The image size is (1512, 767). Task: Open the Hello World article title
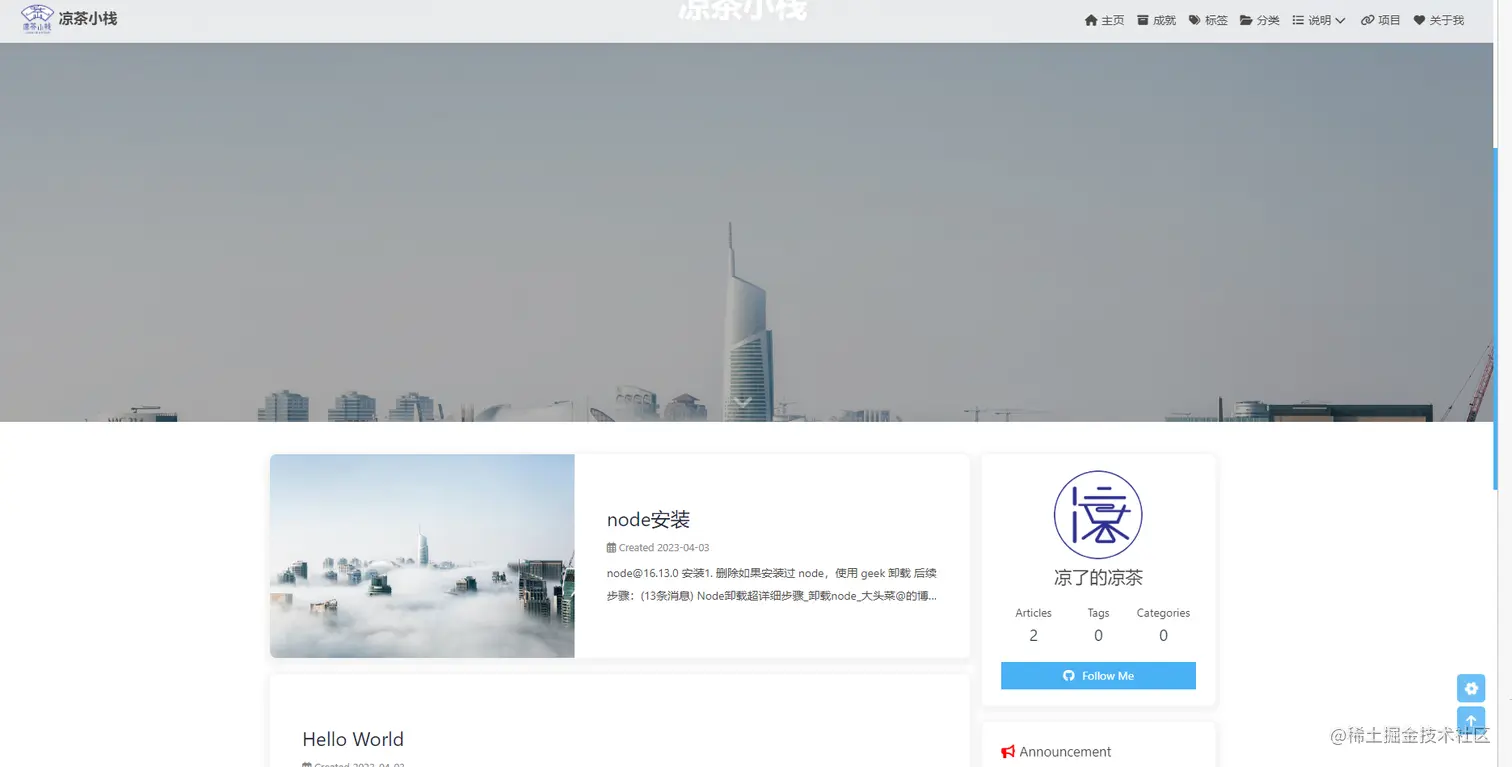353,740
